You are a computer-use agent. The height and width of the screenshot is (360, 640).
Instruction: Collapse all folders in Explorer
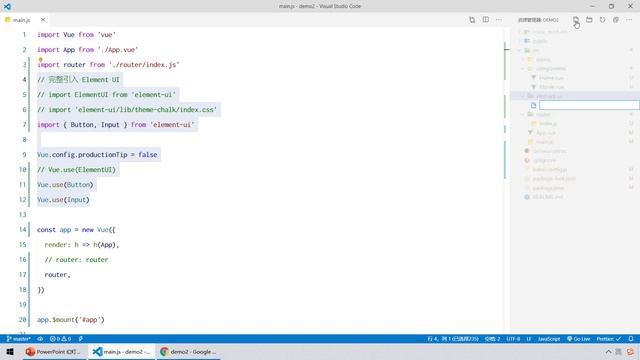pyautogui.click(x=616, y=20)
